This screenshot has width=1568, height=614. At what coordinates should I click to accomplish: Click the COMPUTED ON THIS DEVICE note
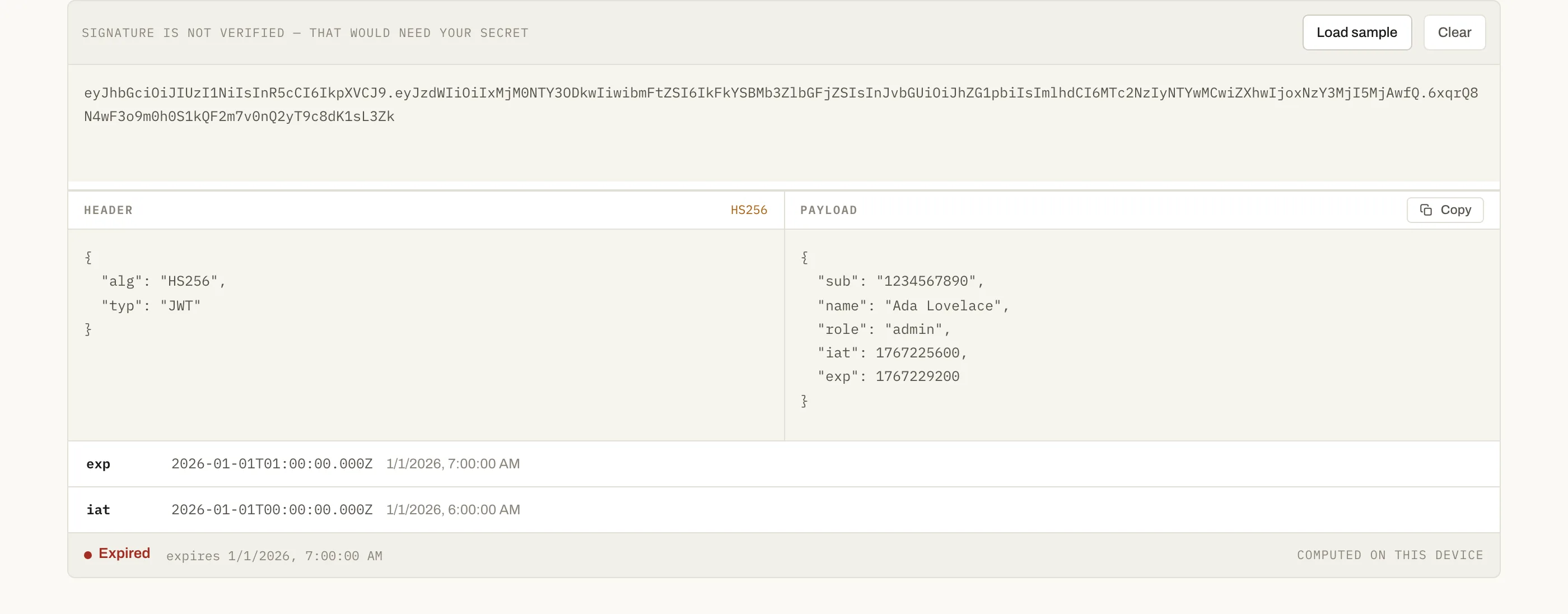[1390, 555]
